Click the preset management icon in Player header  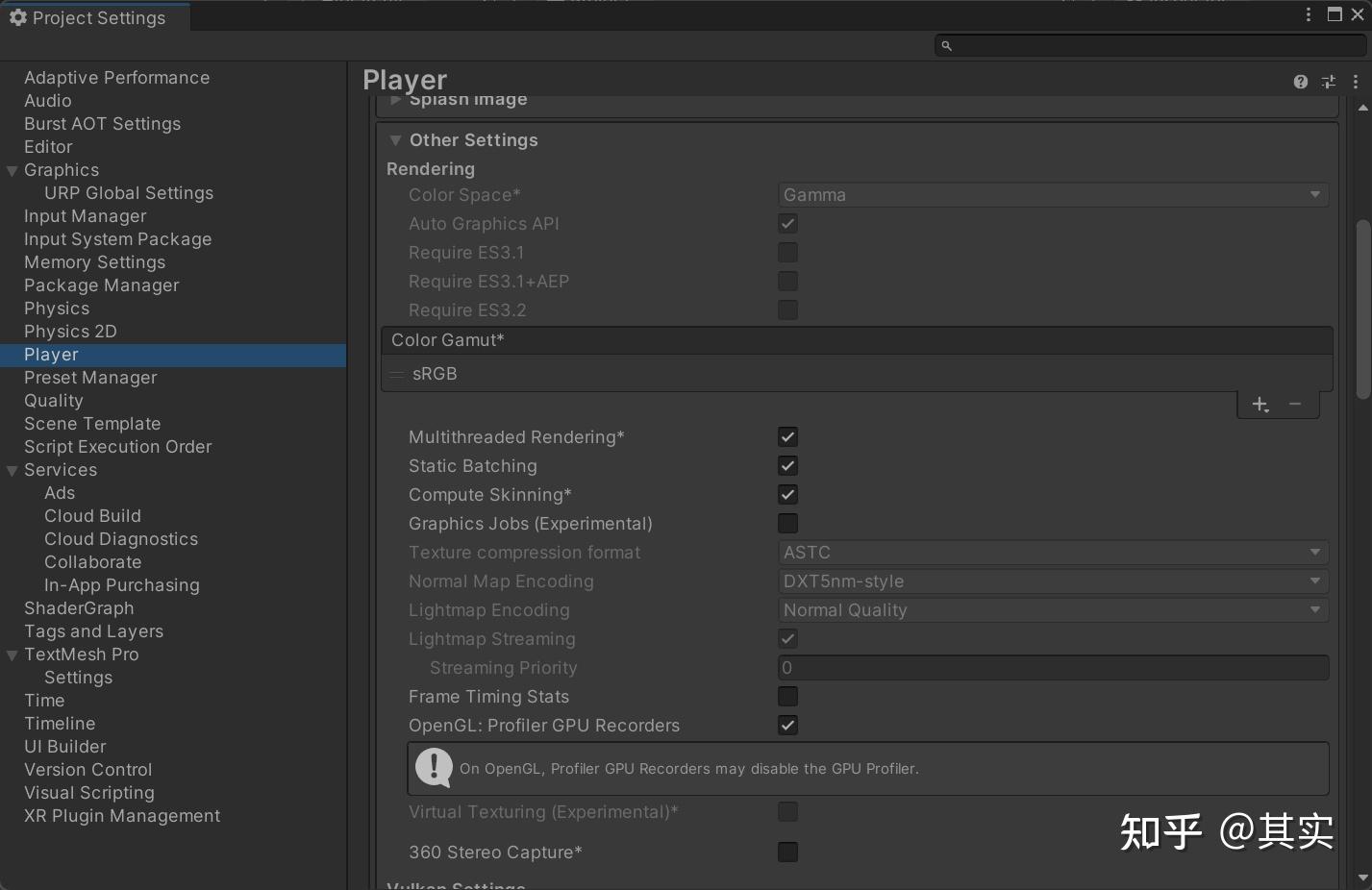point(1329,82)
